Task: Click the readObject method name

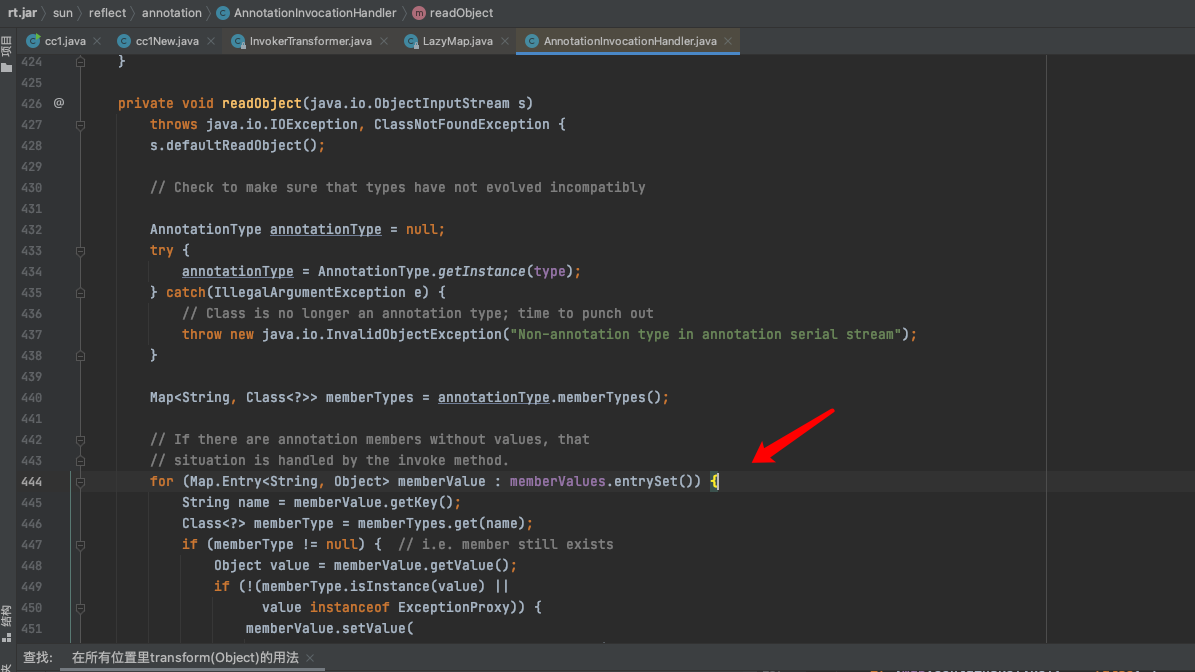Action: click(261, 104)
